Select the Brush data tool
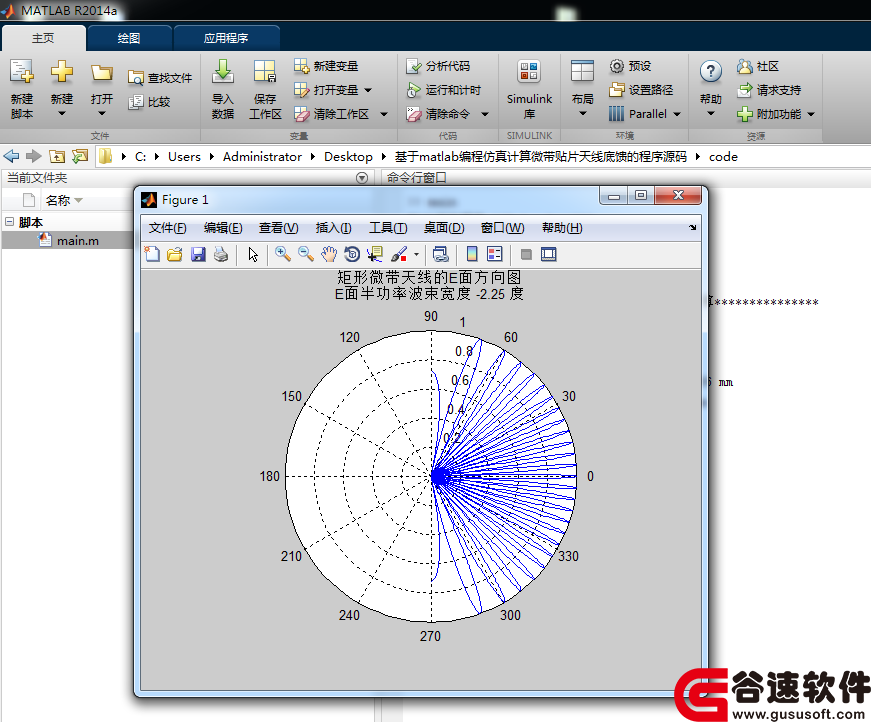This screenshot has width=871, height=722. click(x=399, y=254)
